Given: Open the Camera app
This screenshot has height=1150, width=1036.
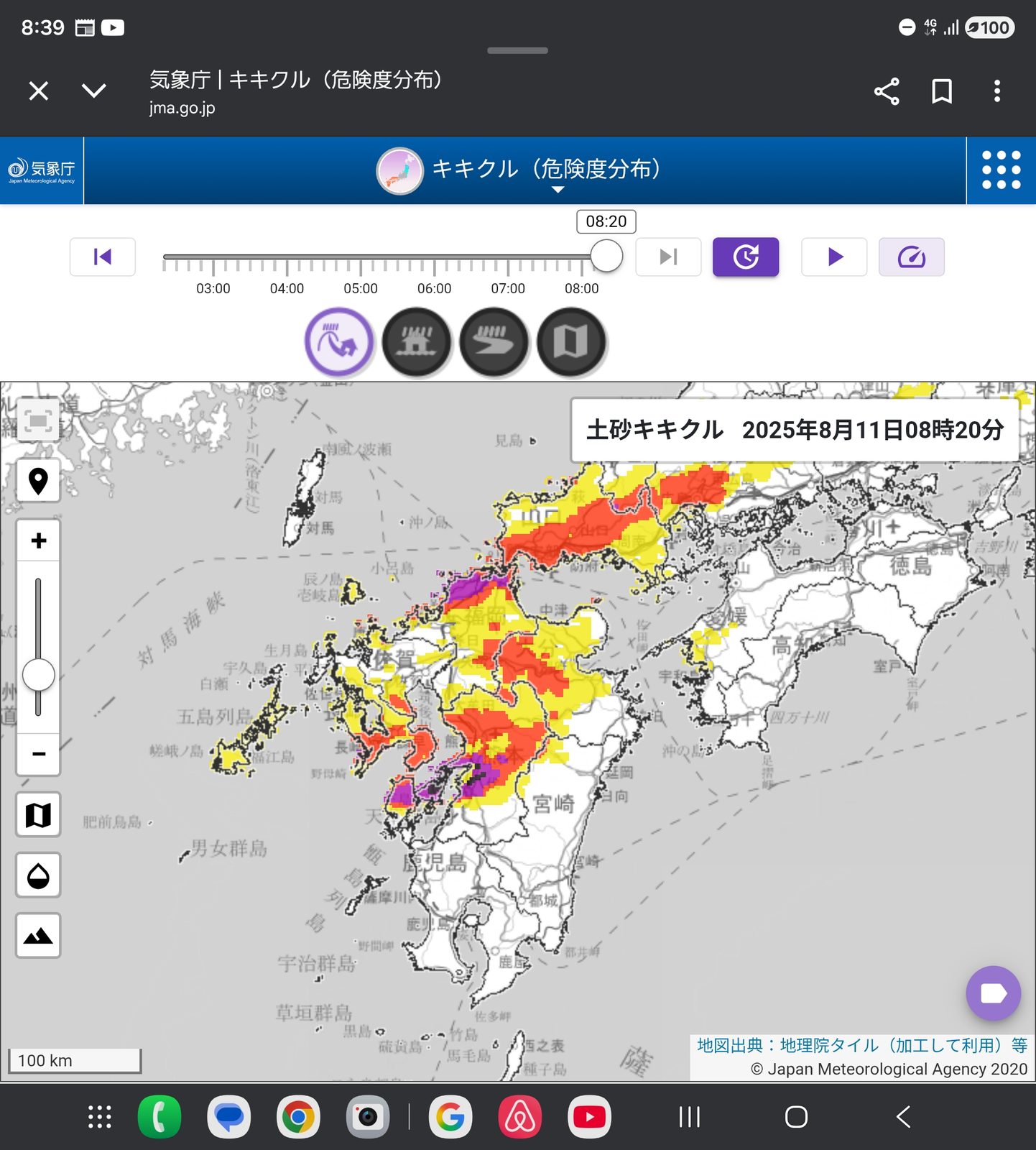Looking at the screenshot, I should point(368,1117).
